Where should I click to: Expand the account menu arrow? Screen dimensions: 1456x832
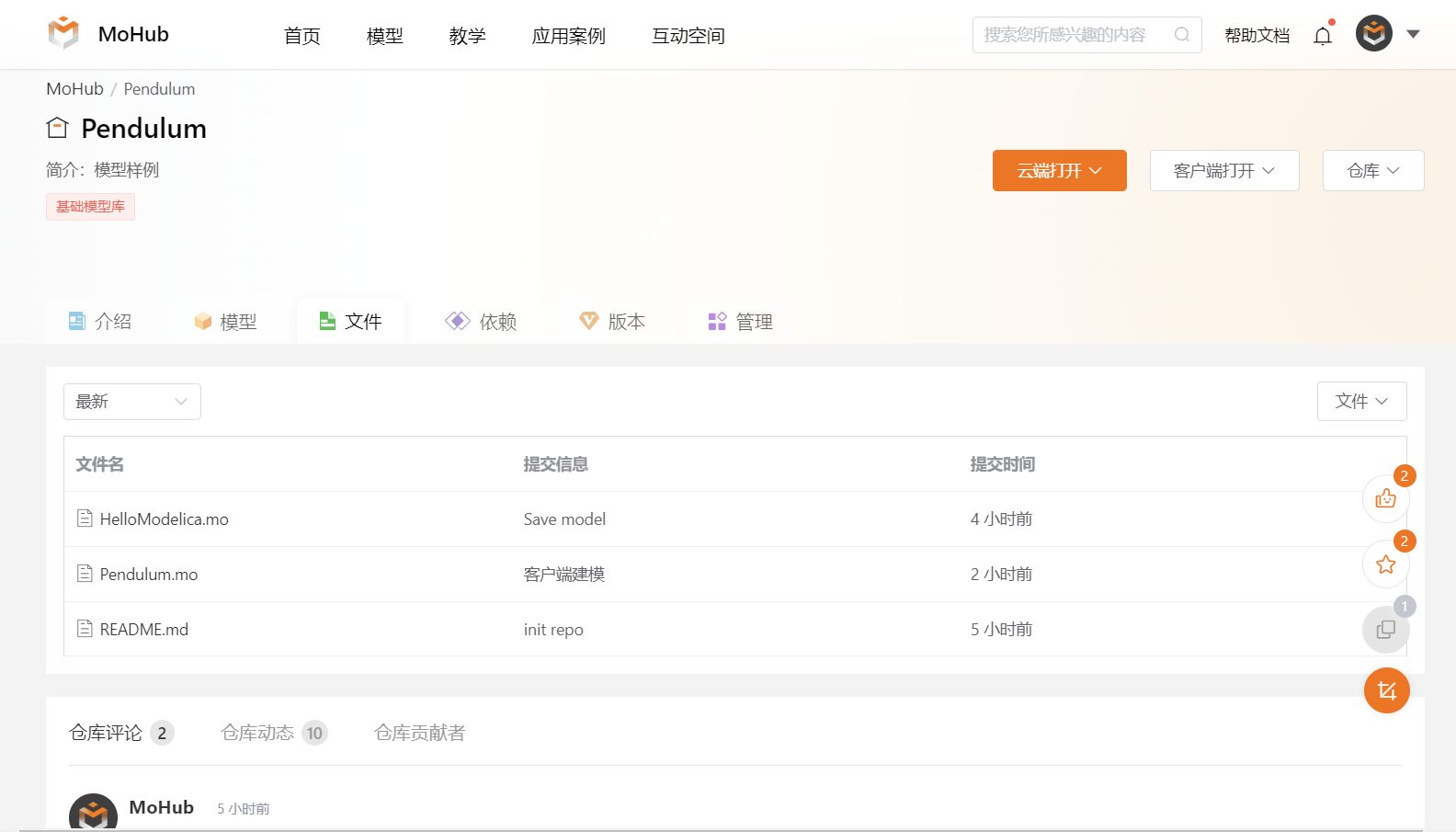[1414, 34]
